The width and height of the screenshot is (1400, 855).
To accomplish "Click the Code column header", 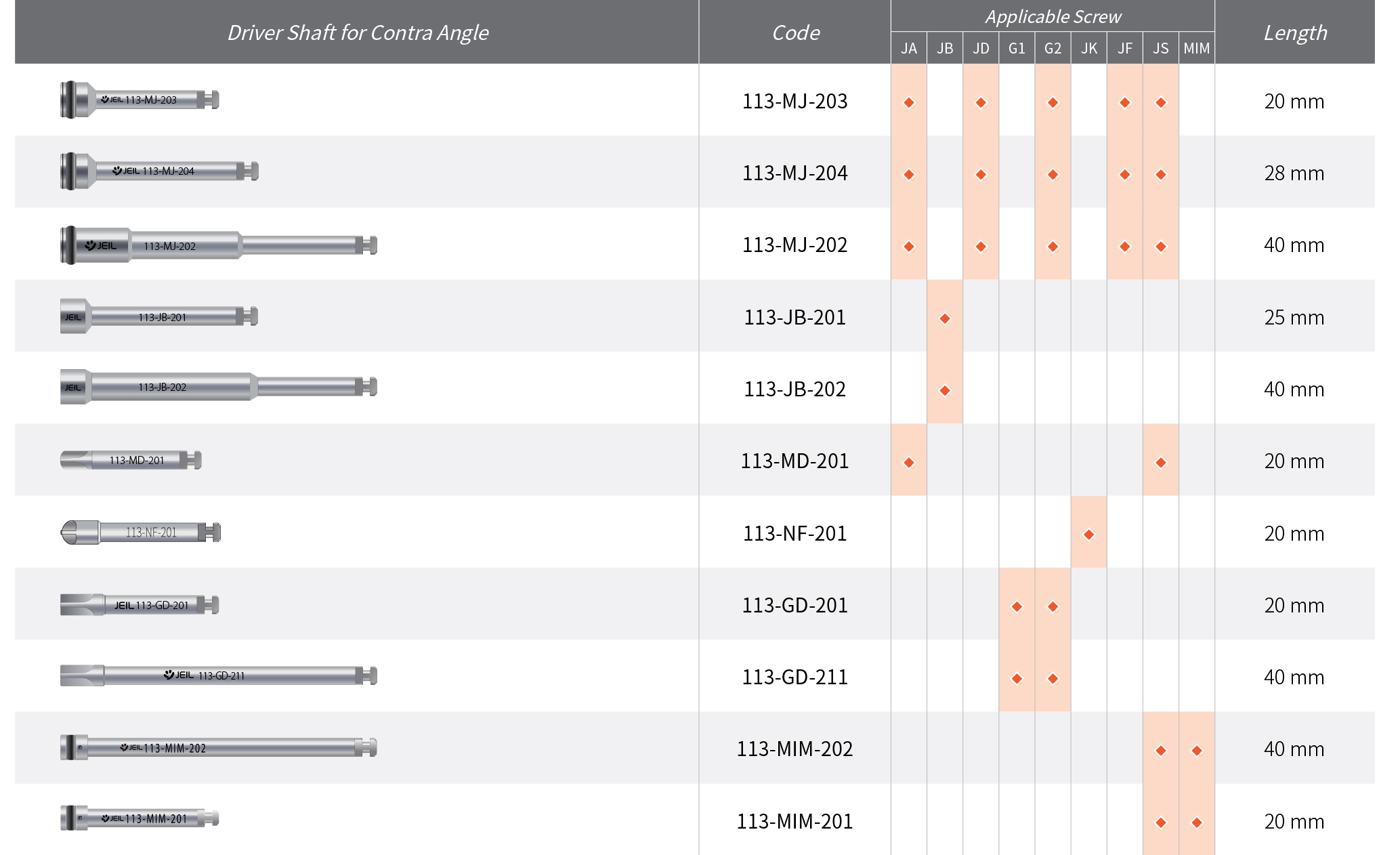I will [795, 33].
